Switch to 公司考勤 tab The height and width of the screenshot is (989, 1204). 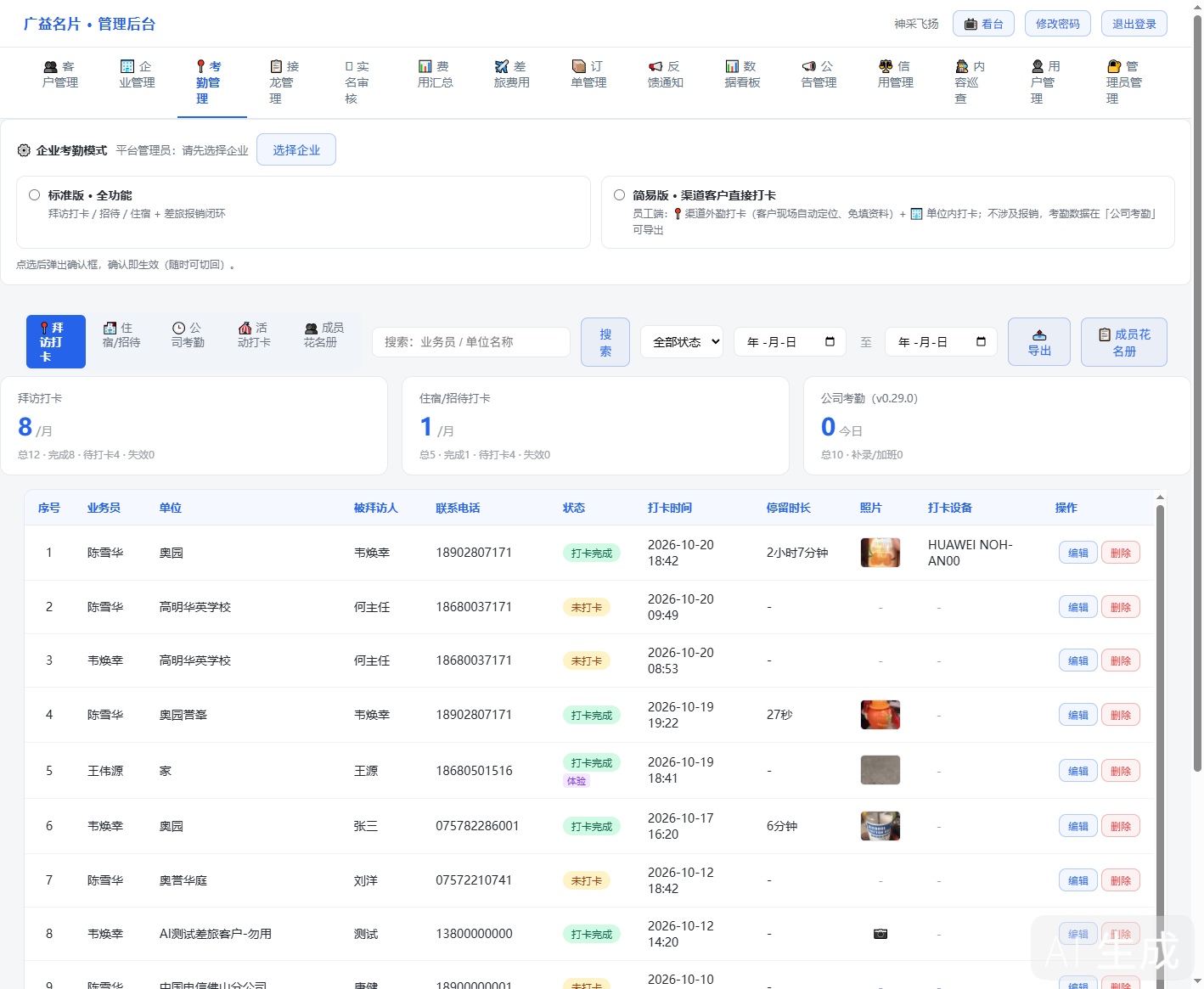point(188,335)
